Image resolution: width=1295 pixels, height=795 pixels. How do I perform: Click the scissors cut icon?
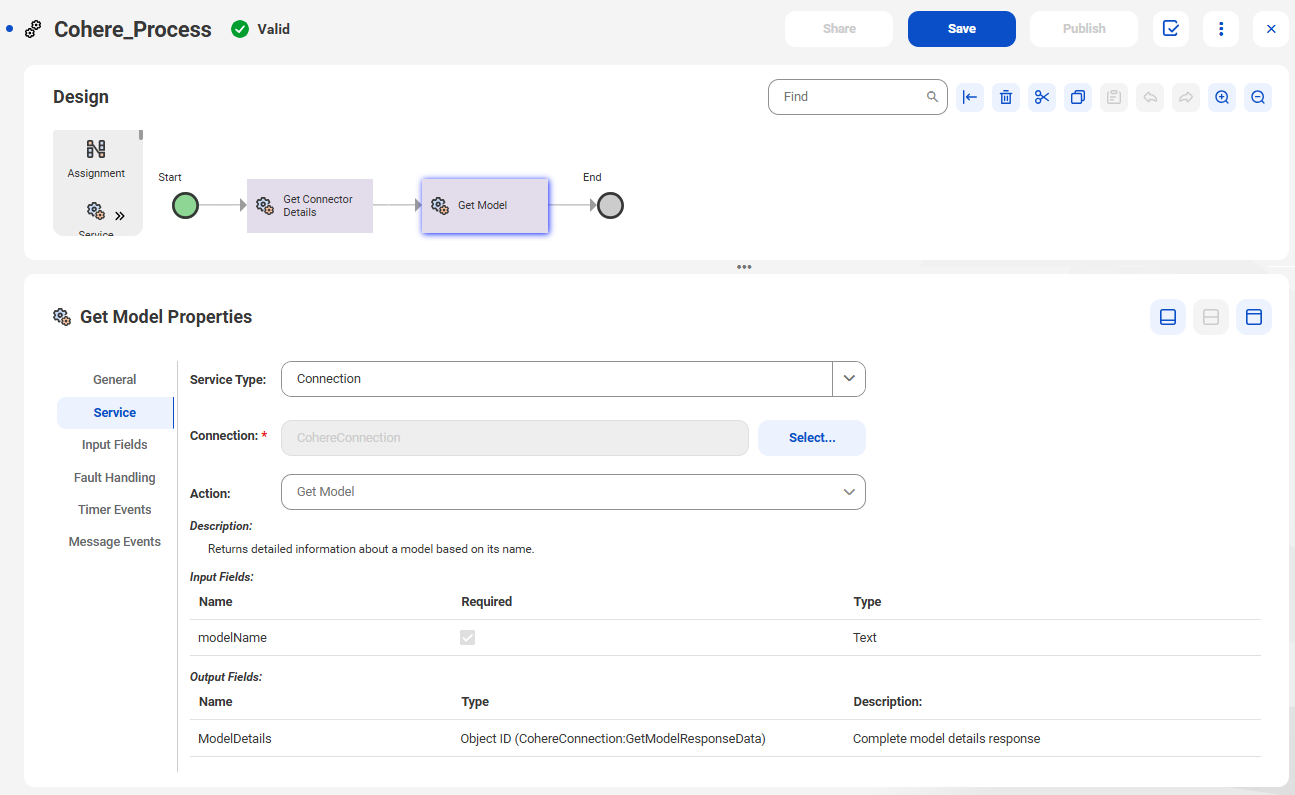click(x=1042, y=97)
